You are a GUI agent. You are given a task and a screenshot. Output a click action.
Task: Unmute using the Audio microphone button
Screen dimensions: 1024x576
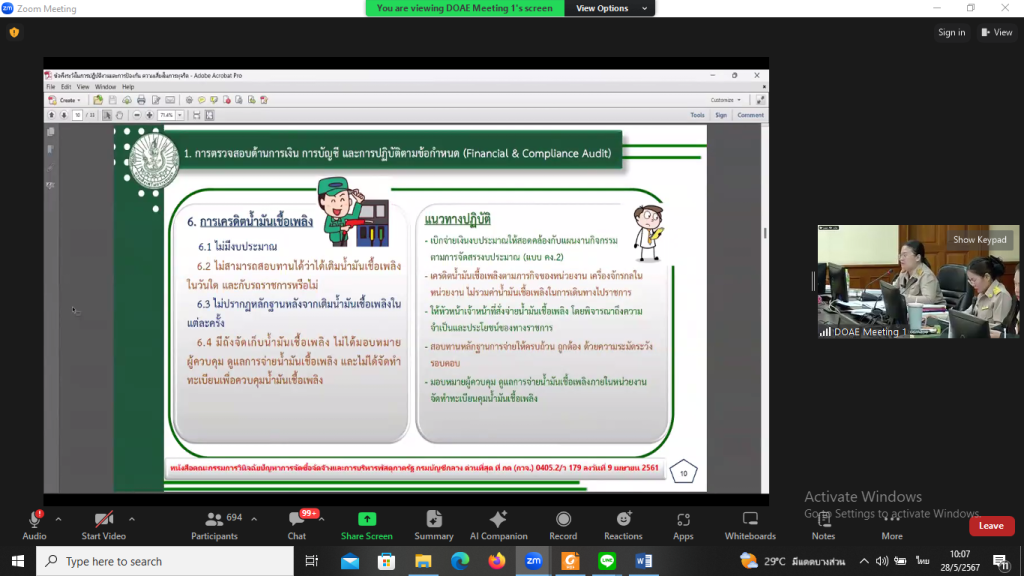[x=34, y=526]
